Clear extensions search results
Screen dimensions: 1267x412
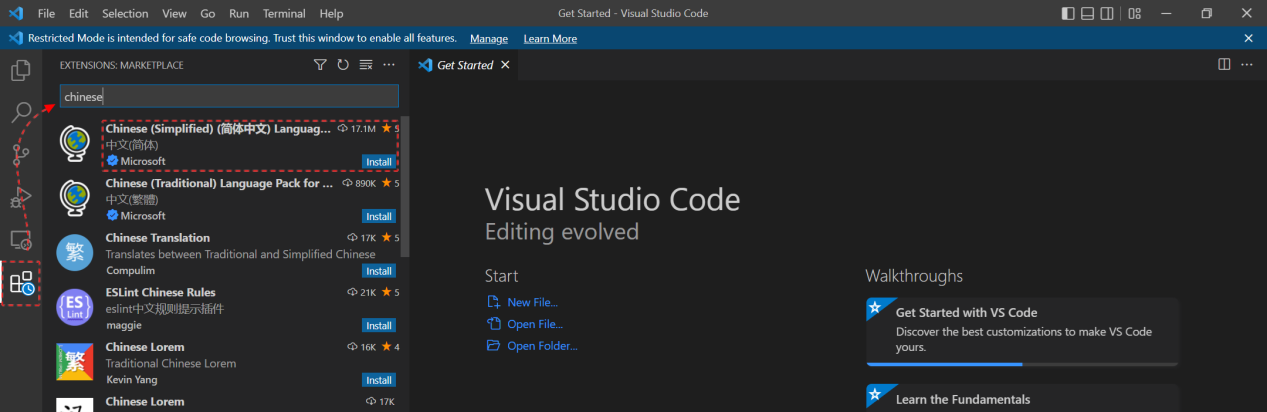point(366,65)
